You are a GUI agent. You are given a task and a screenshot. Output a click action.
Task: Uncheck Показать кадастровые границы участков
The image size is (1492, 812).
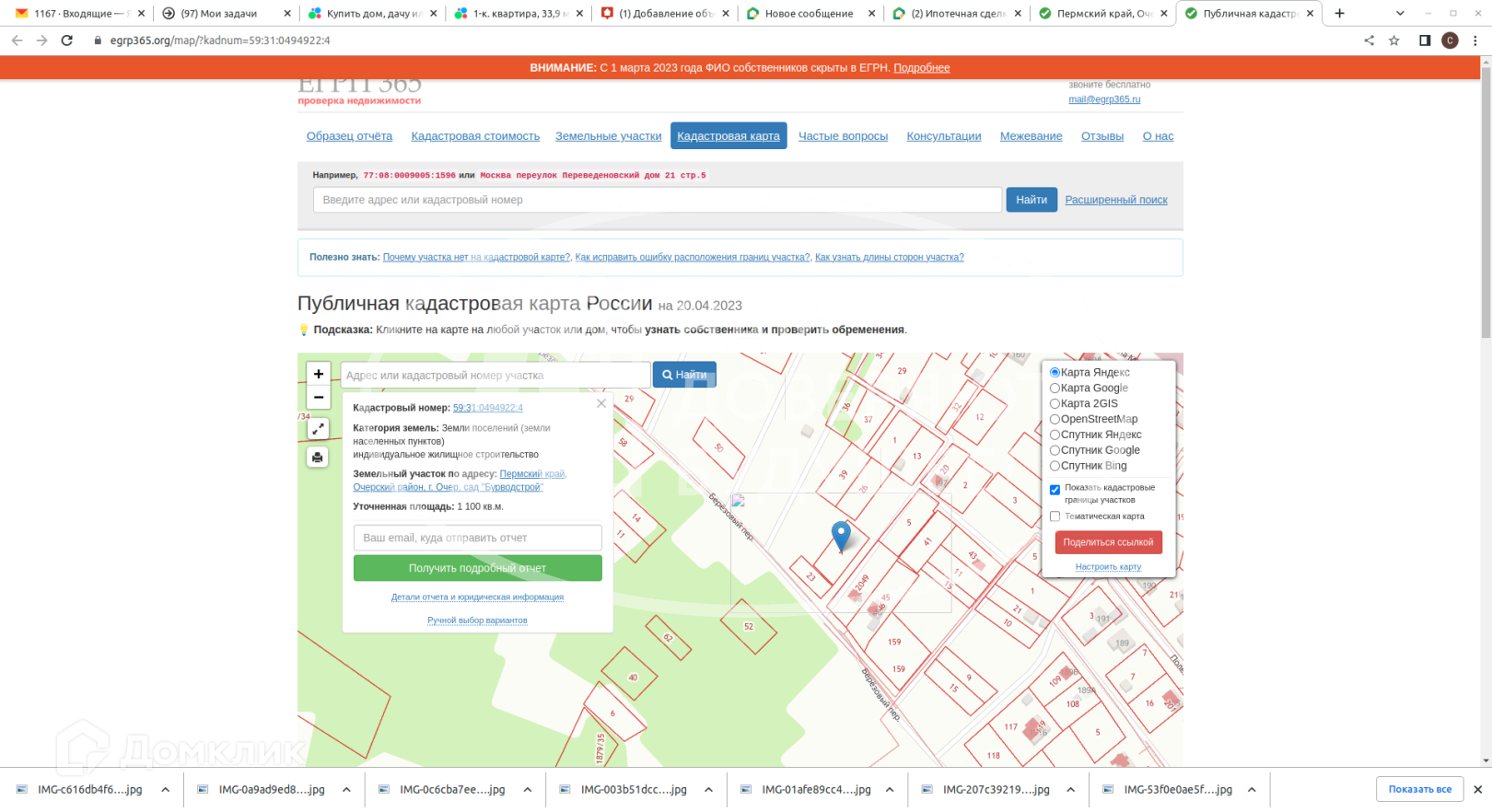click(1055, 490)
